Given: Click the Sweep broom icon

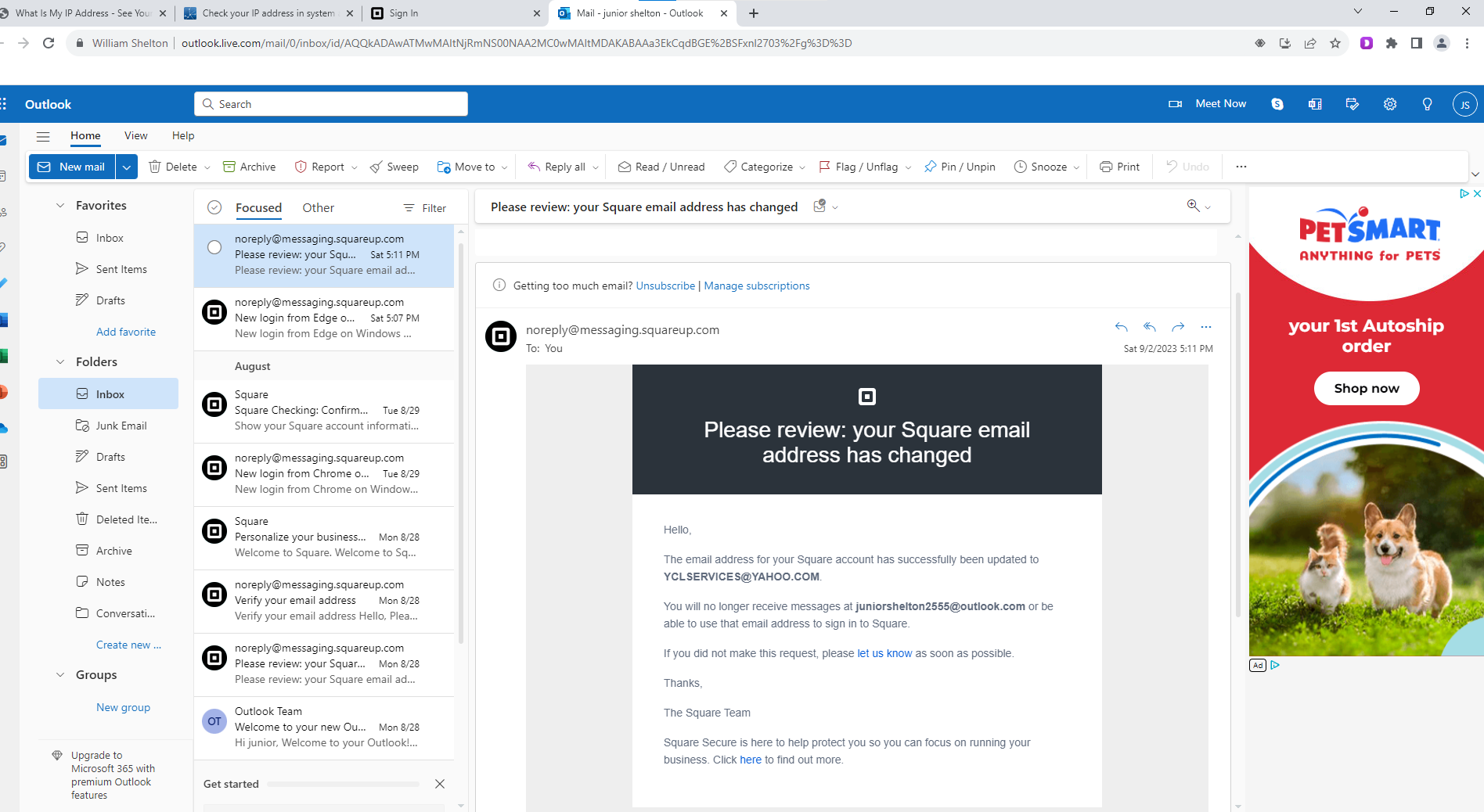Looking at the screenshot, I should tap(376, 167).
